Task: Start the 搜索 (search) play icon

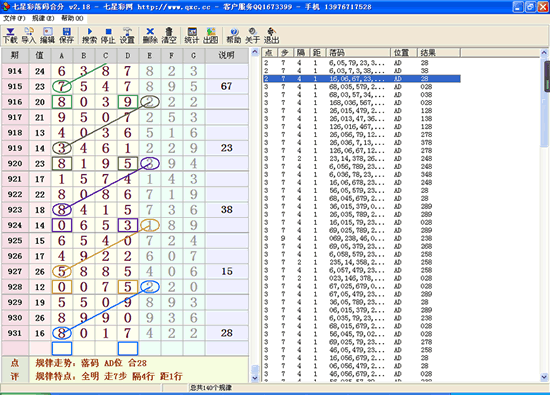Action: pos(89,35)
